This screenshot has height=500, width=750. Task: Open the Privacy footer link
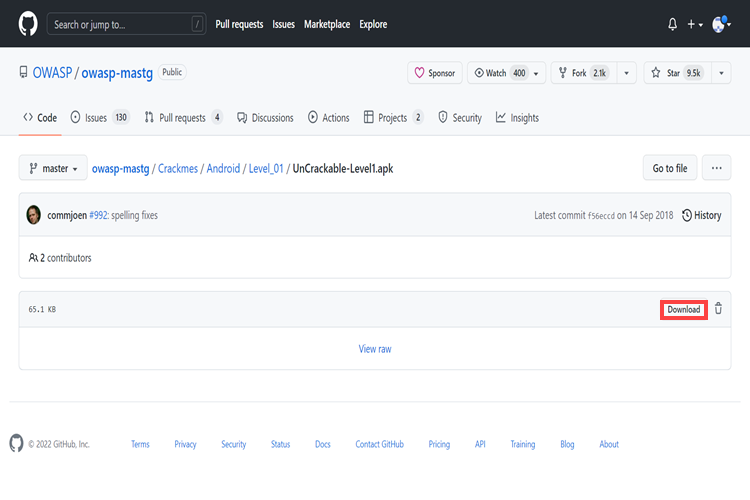185,444
